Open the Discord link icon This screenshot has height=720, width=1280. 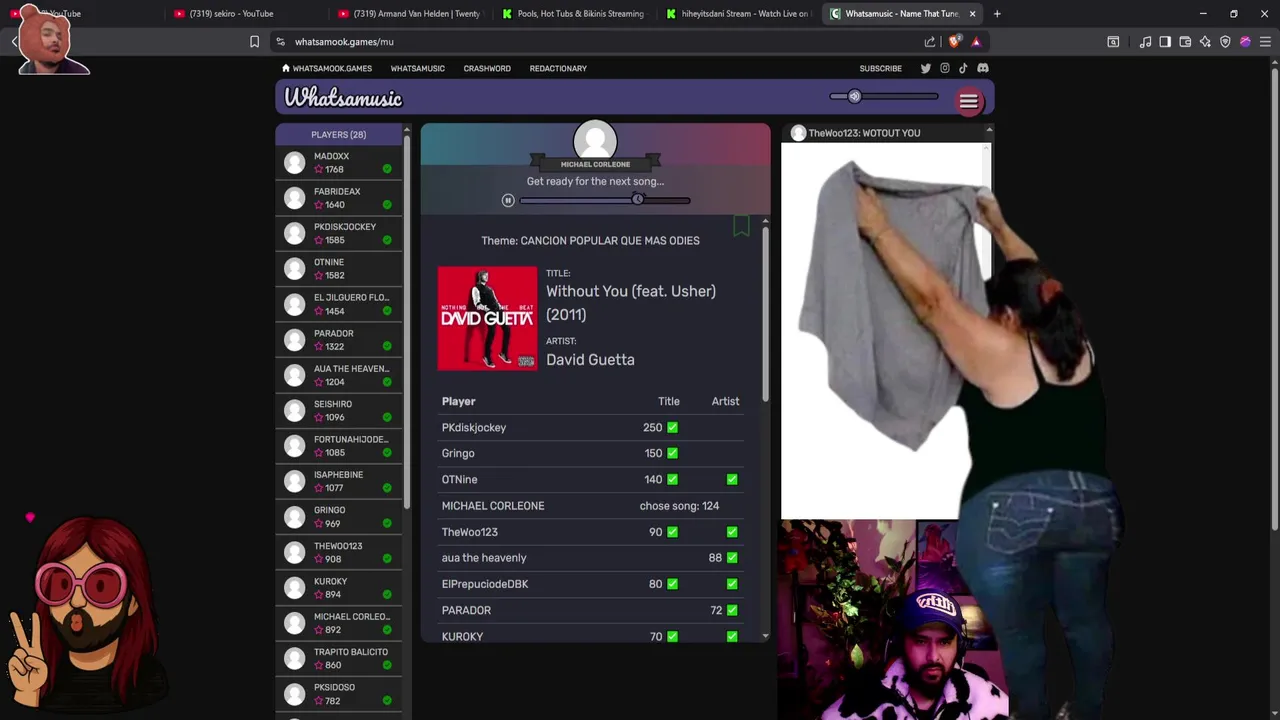pos(983,68)
